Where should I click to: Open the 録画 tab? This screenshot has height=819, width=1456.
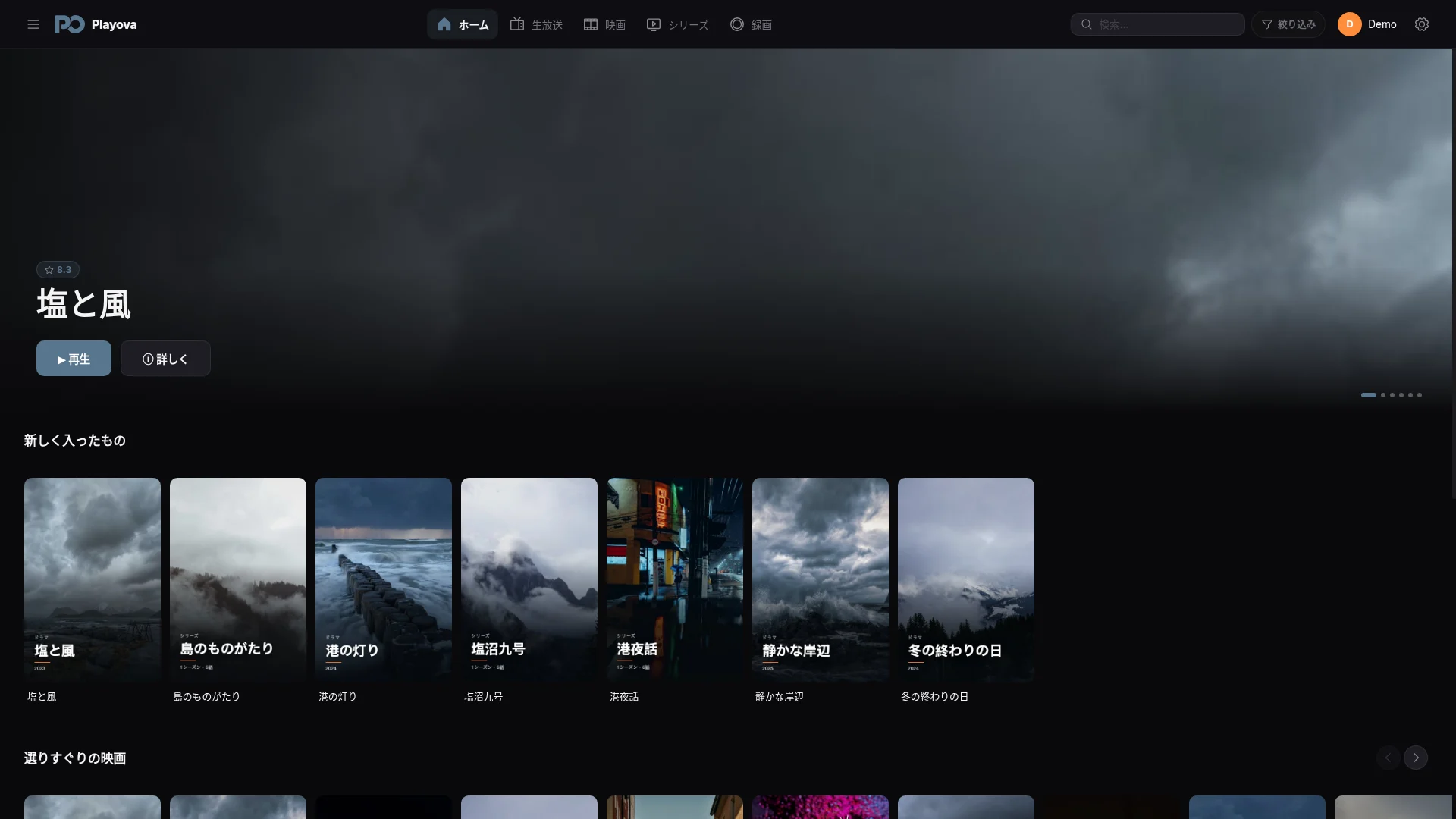pos(751,24)
